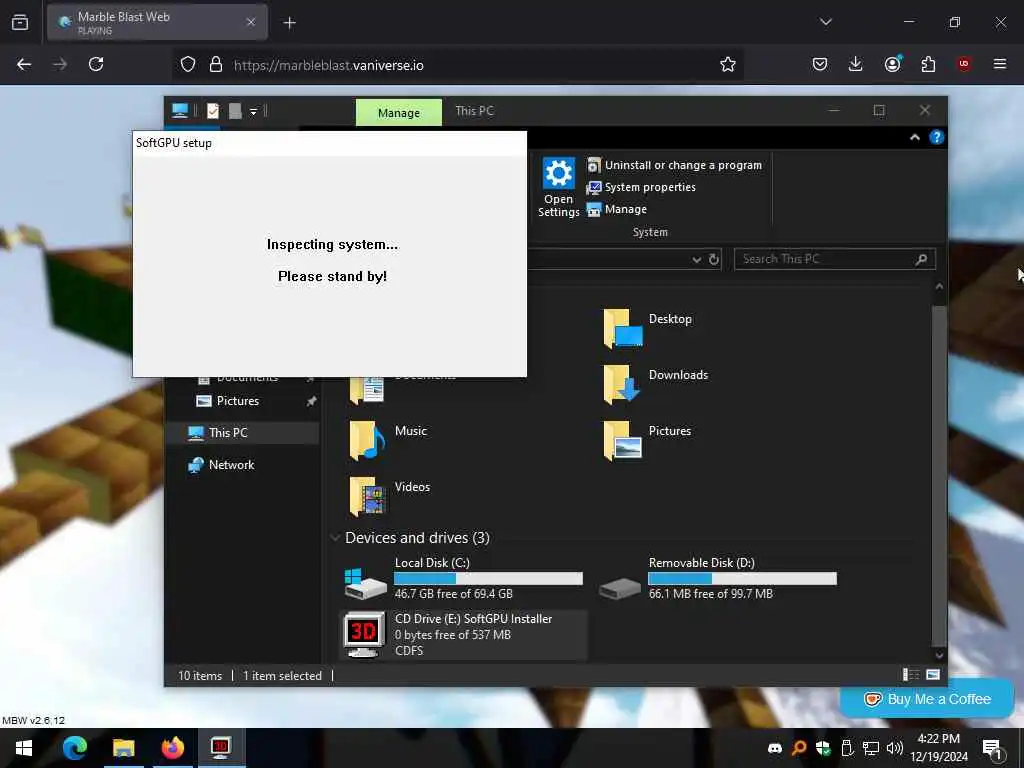
Task: Collapse the ribbon with the chevron
Action: 915,137
